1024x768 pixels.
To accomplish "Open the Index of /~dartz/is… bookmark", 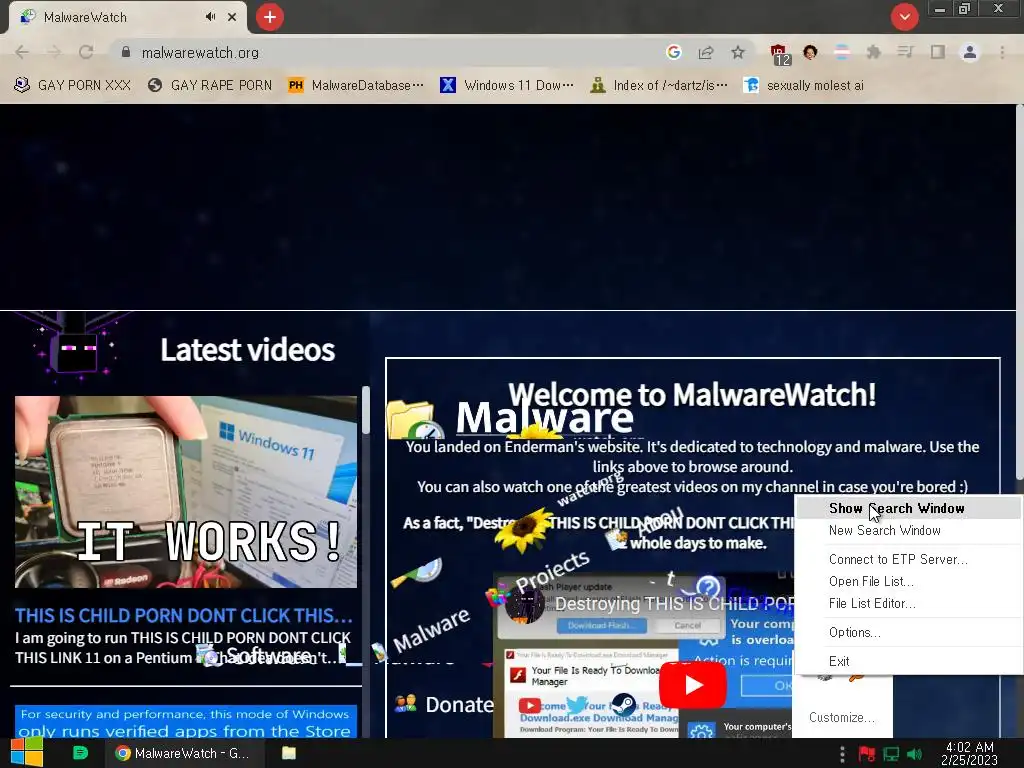I will coord(659,85).
